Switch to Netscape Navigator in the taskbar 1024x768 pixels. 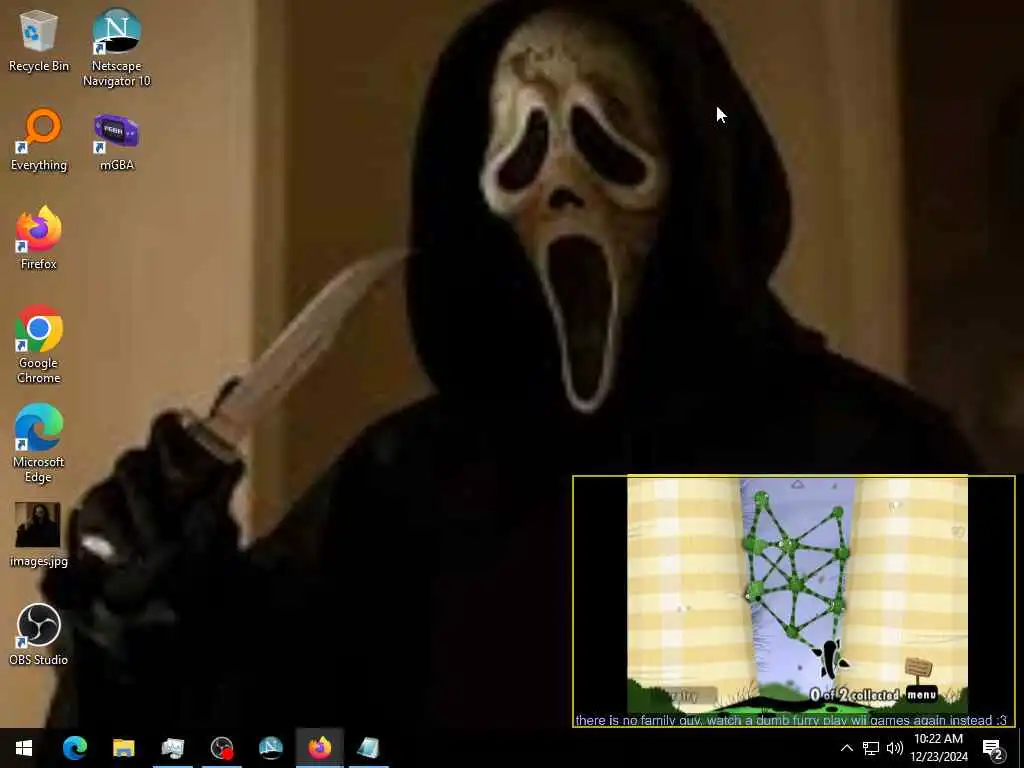click(270, 748)
